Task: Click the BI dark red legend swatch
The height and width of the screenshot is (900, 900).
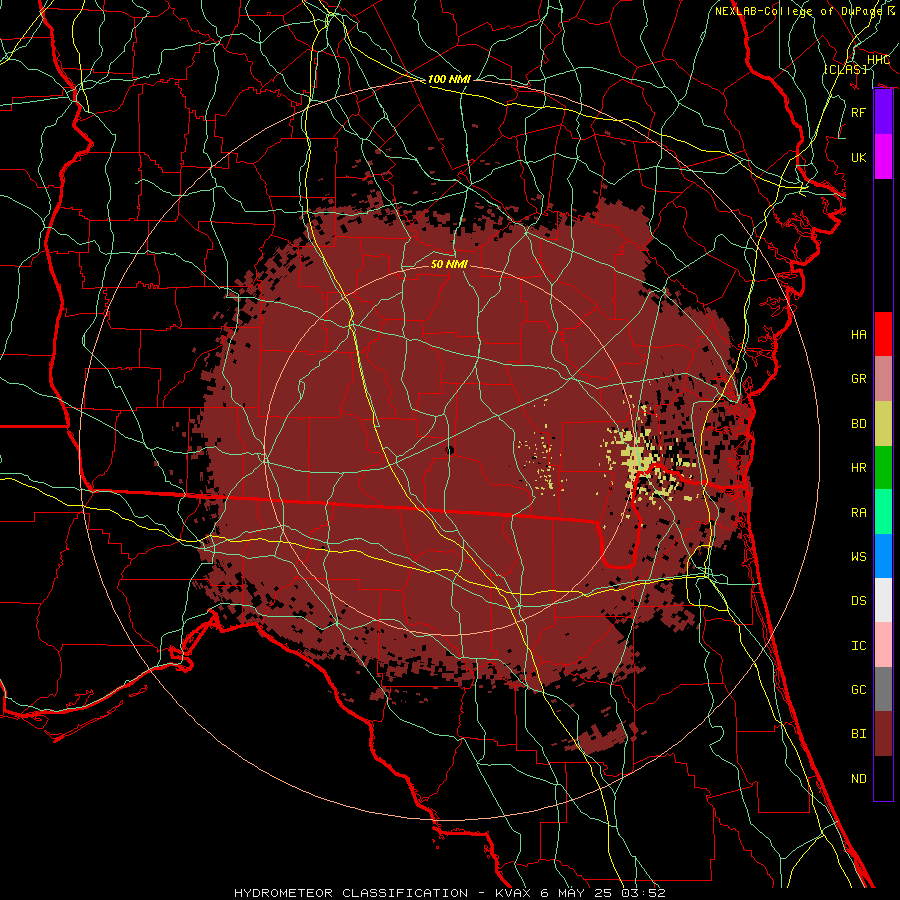Action: (883, 734)
